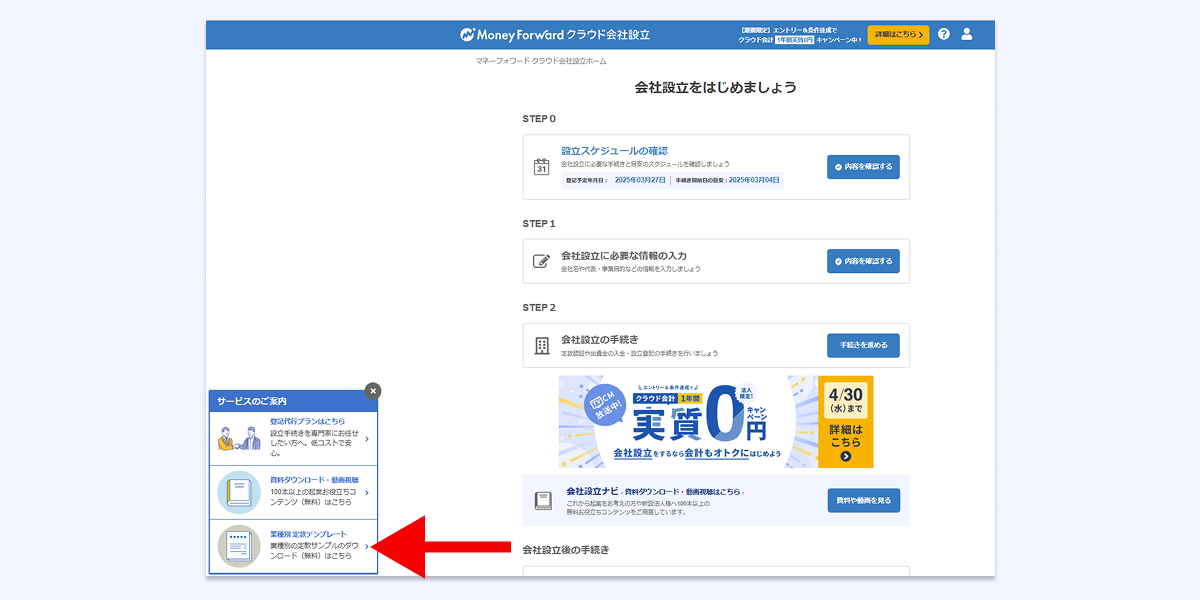Viewport: 1200px width, 600px height.
Task: Click the building icon in STEP 2
Action: 541,346
